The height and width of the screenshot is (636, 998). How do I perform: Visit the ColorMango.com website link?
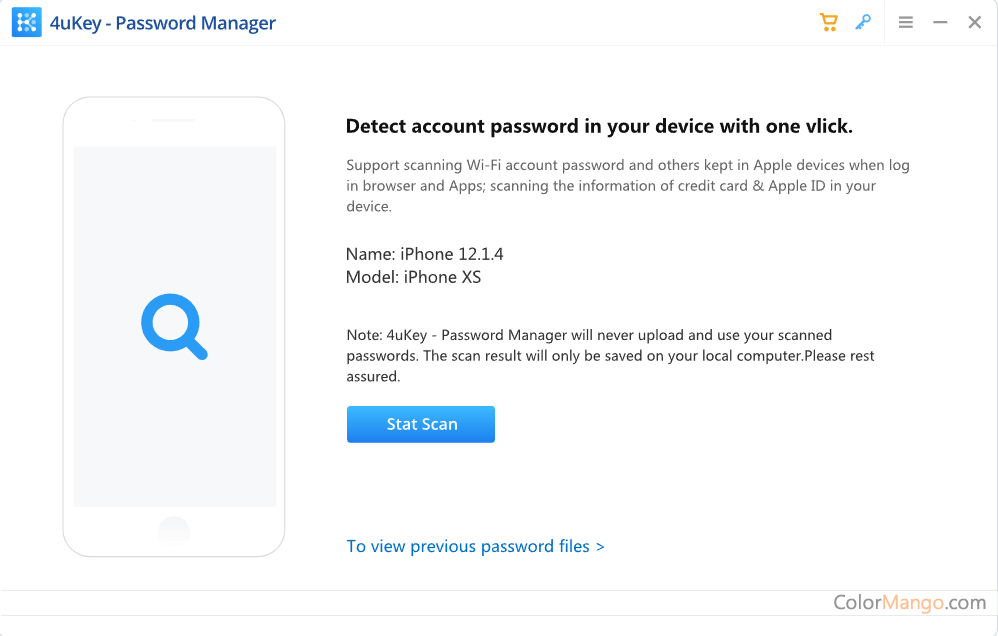(x=908, y=602)
